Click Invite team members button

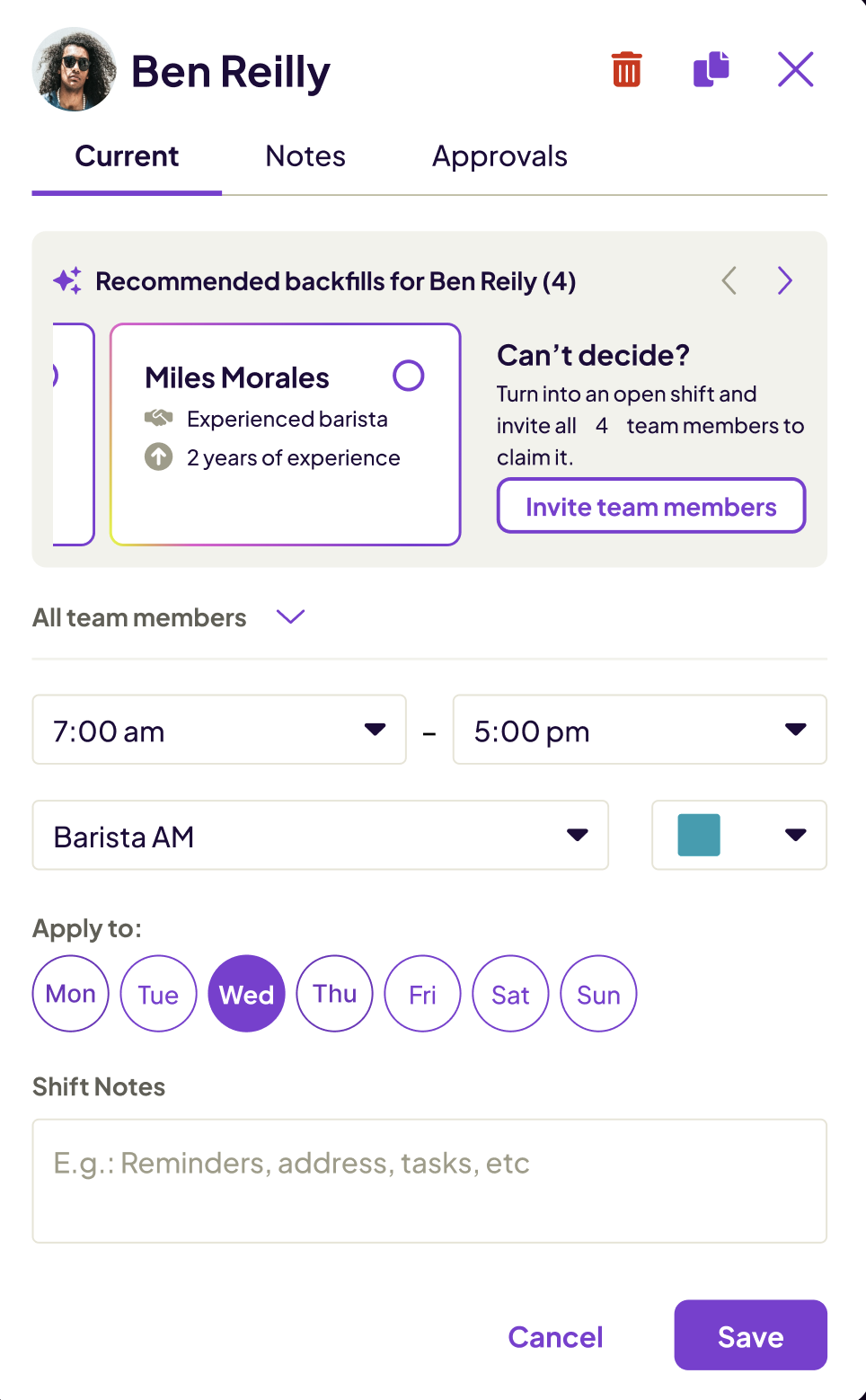[x=650, y=506]
